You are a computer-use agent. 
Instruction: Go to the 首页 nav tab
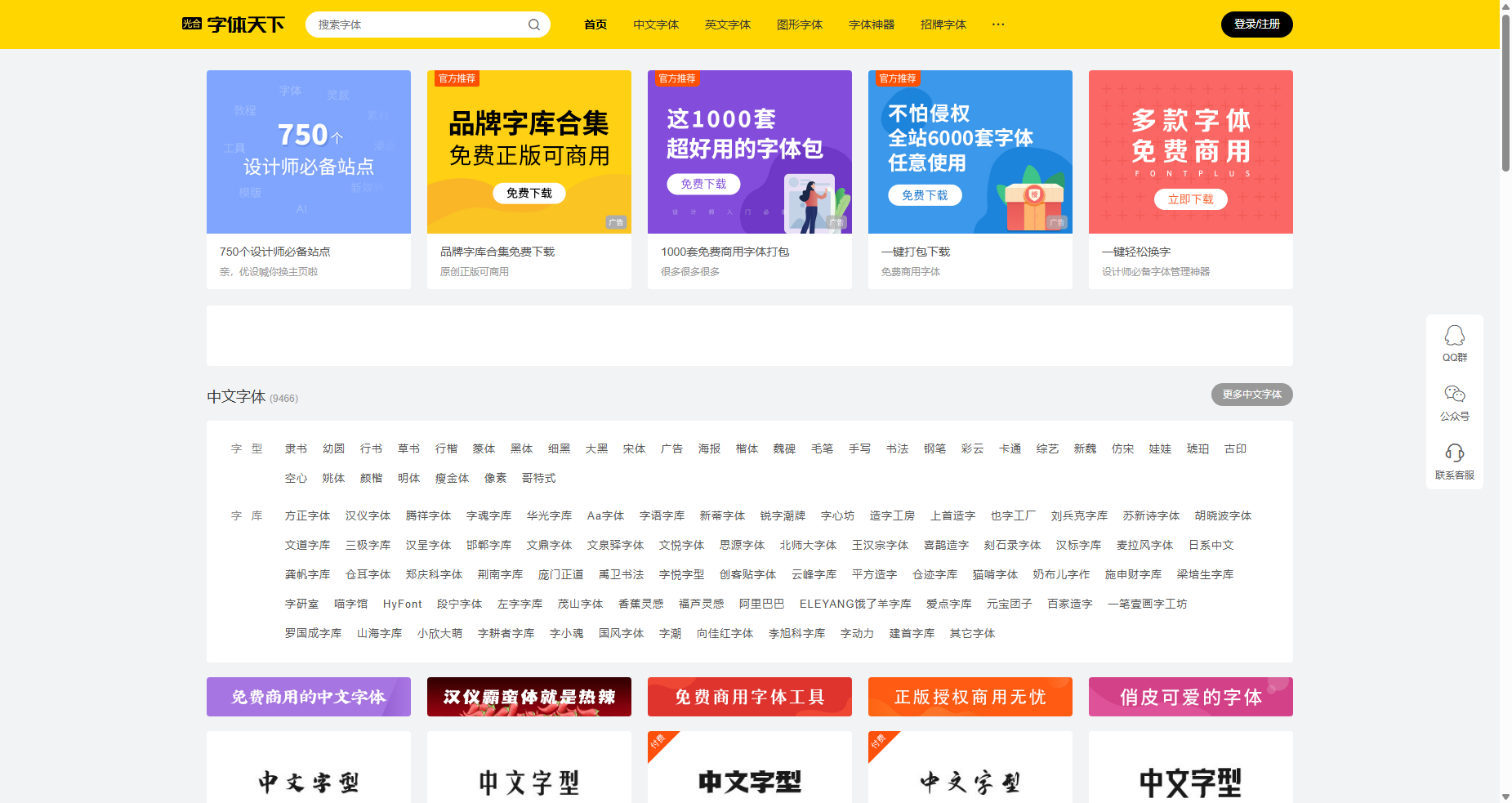tap(595, 25)
